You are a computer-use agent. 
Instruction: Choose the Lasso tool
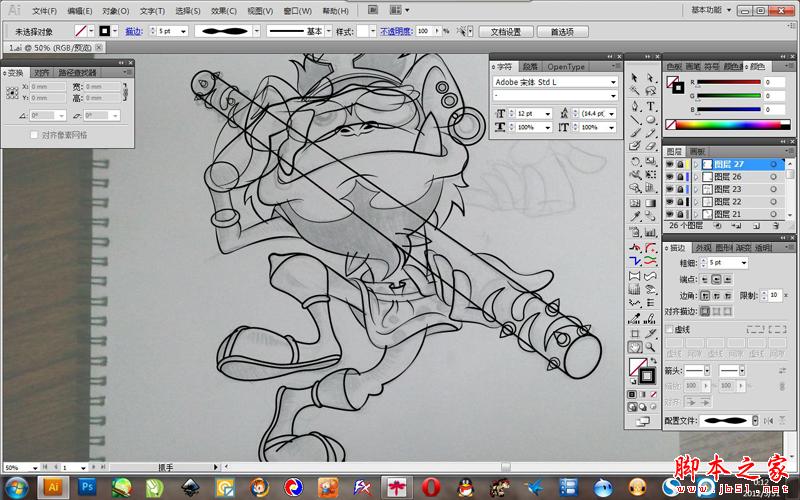coord(651,91)
